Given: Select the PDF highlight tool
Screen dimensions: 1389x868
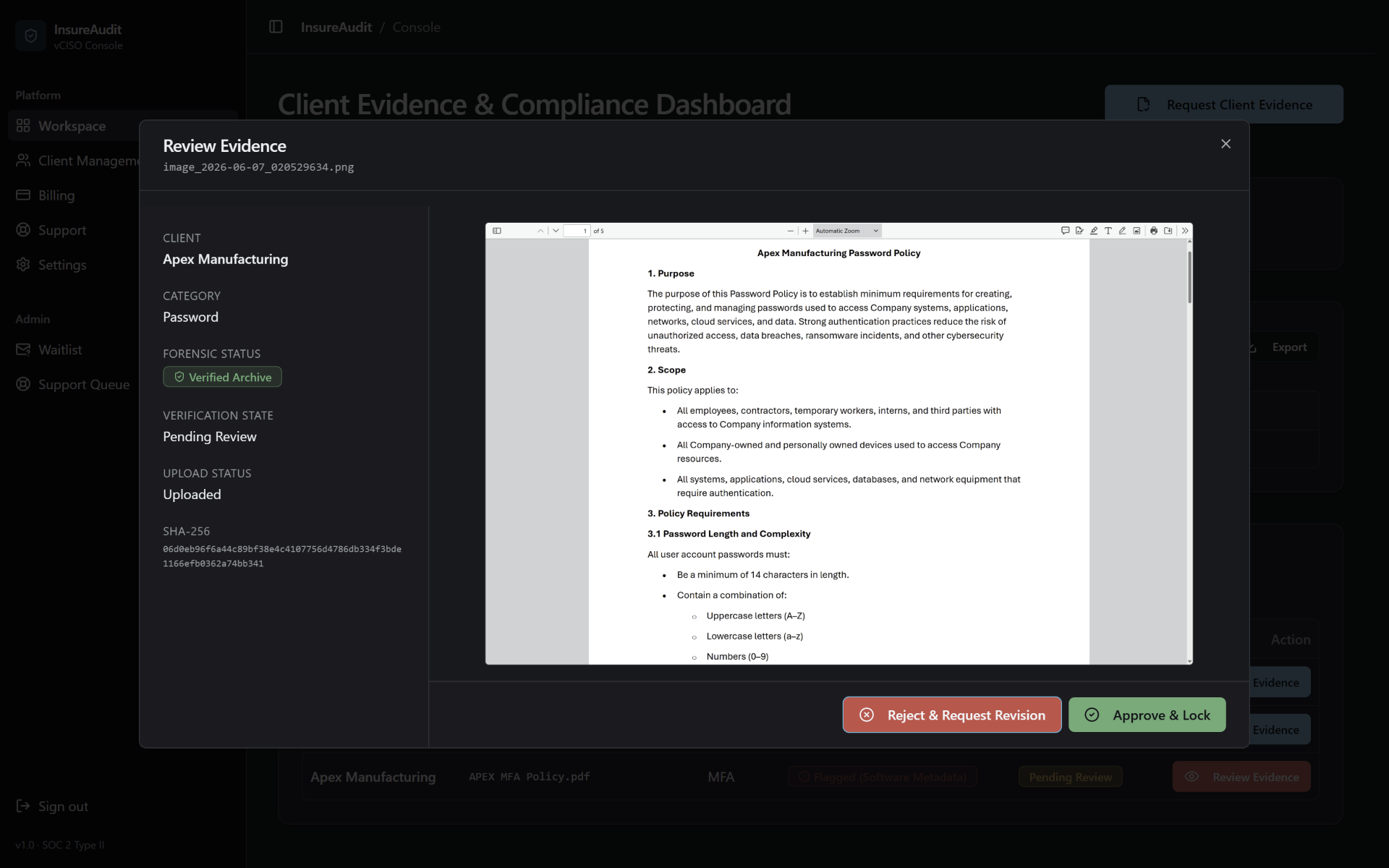Looking at the screenshot, I should [1094, 231].
